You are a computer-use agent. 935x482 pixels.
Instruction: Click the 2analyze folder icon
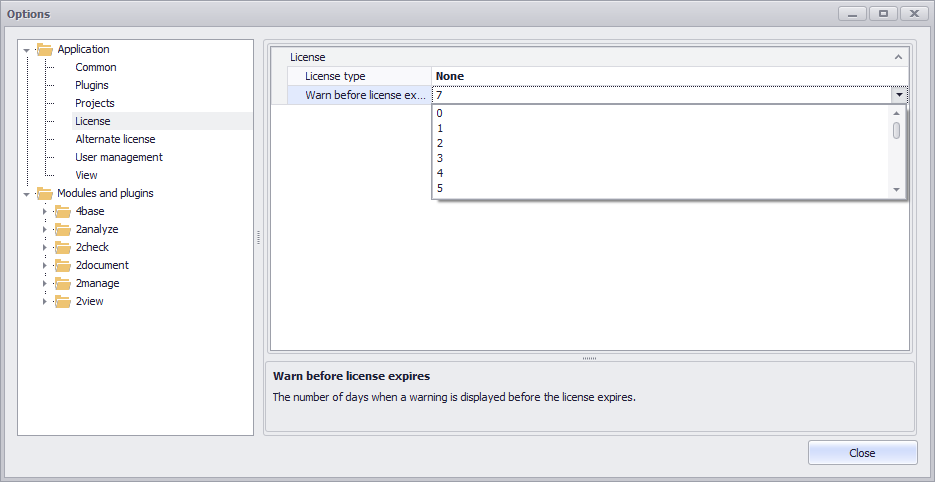click(x=63, y=229)
